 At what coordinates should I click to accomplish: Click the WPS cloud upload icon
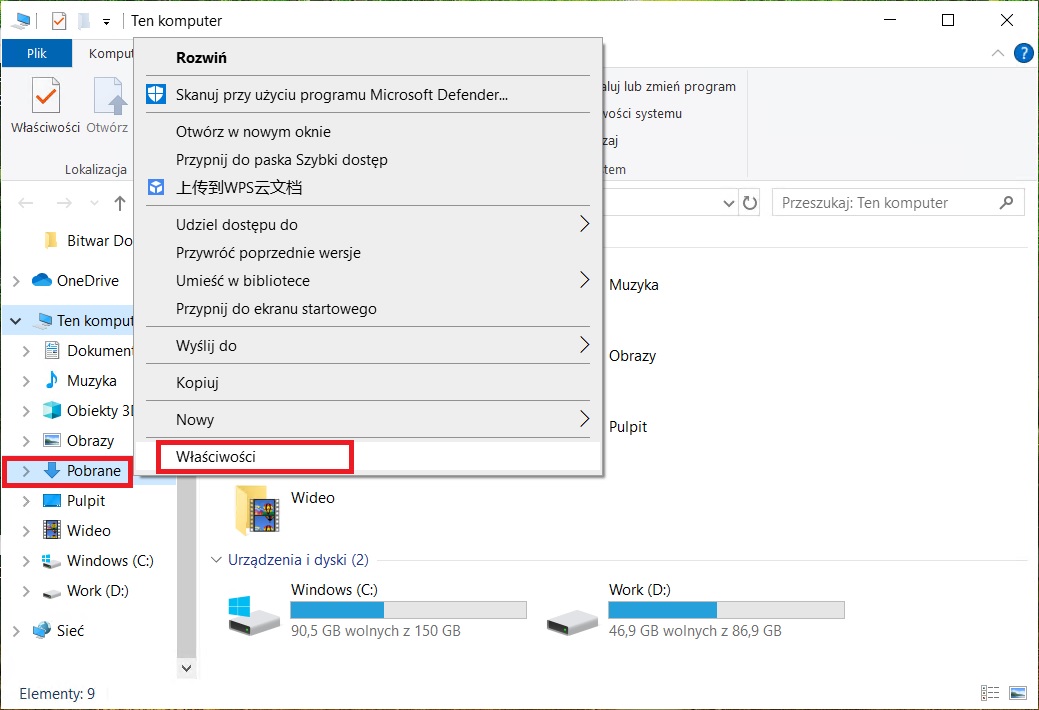coord(156,187)
